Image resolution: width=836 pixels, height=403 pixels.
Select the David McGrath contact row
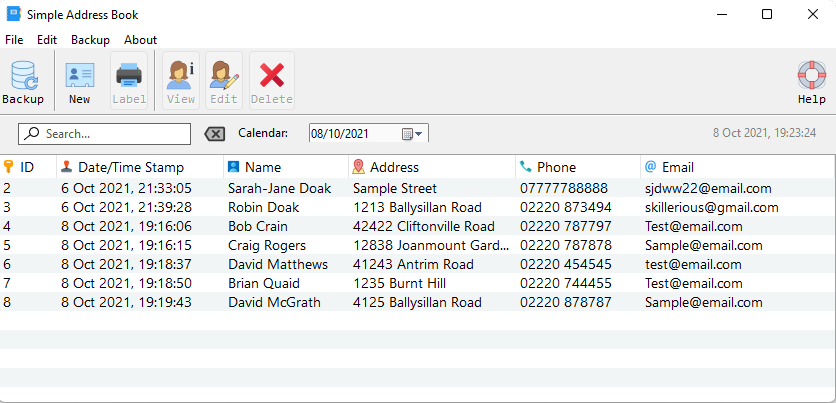click(x=273, y=302)
